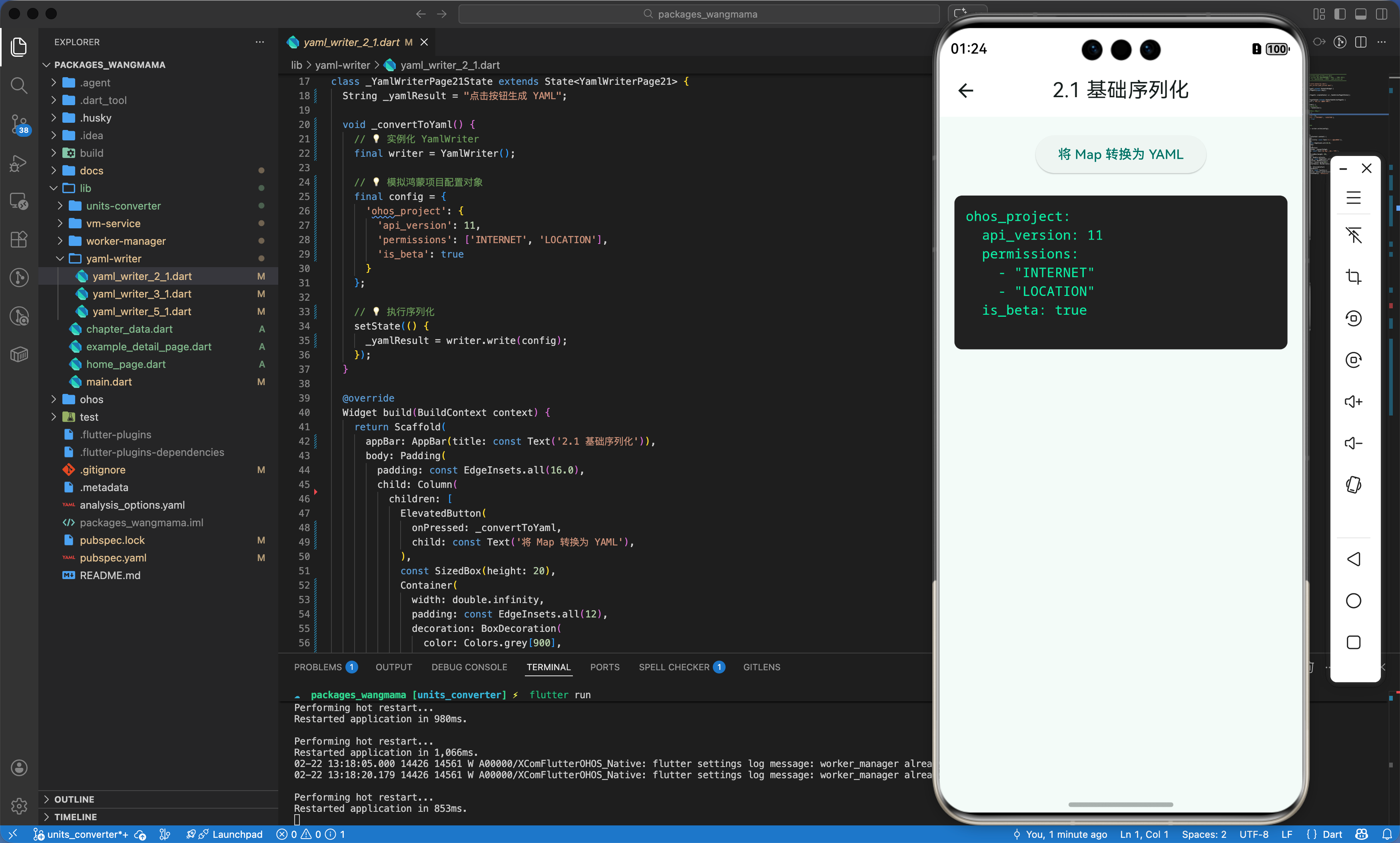Screen dimensions: 1400x843
Task: Expand the OUTLINE section
Action: pyautogui.click(x=74, y=799)
